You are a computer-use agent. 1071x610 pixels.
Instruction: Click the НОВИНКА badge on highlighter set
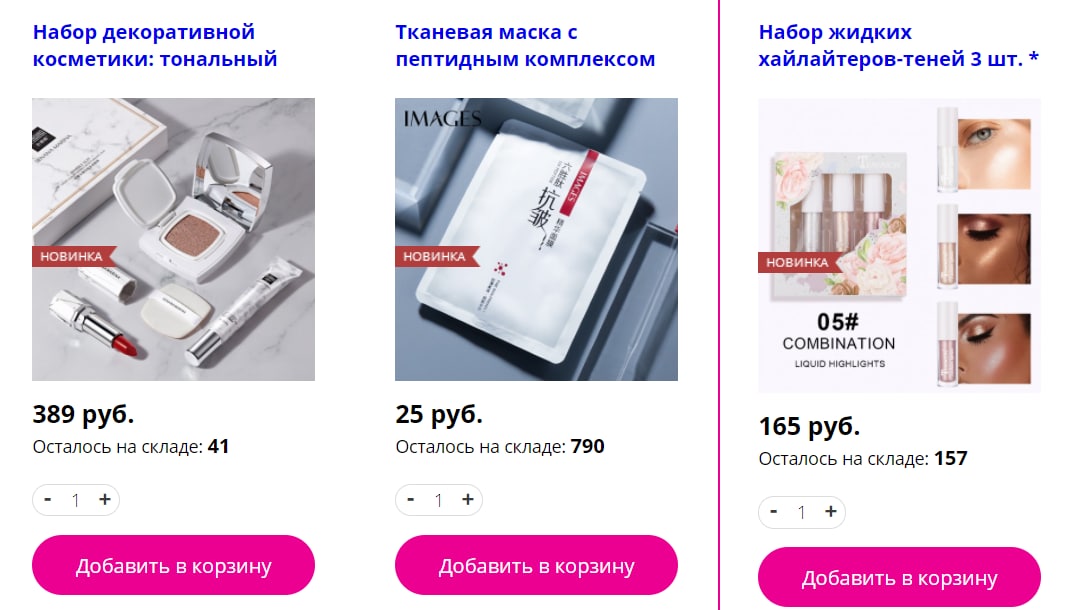798,263
